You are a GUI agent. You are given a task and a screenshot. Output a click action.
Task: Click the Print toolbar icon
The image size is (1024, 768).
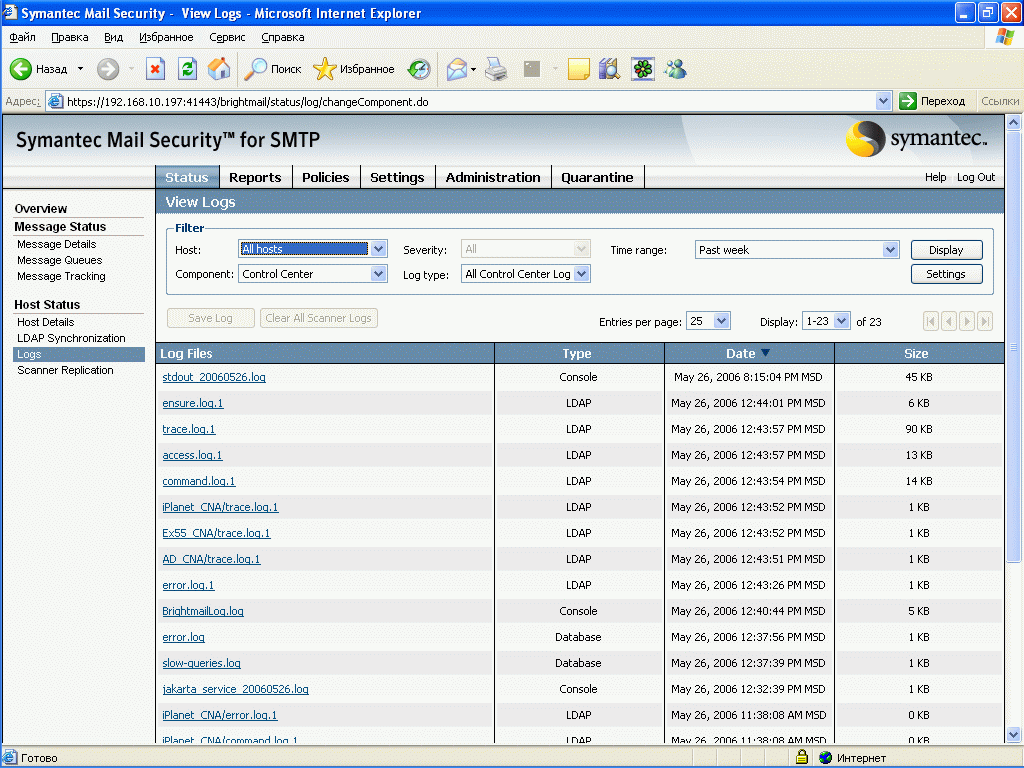[x=496, y=69]
